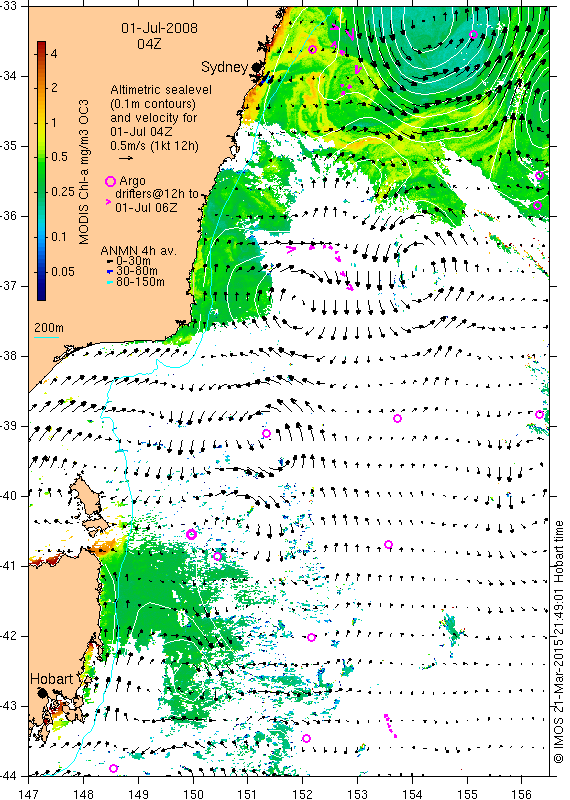Select the Argo float circle near 152.2E, 42S

(x=312, y=637)
